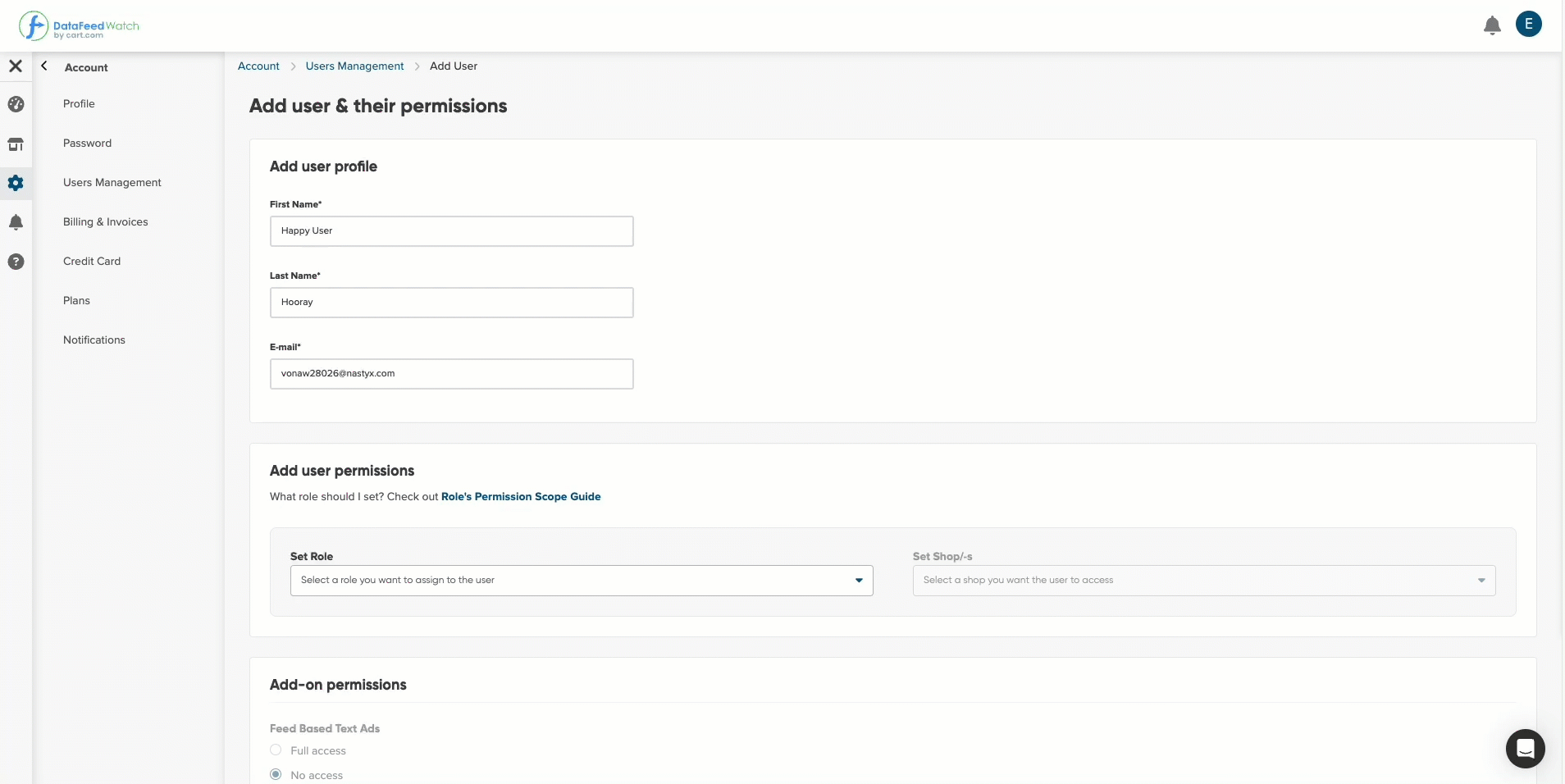Click the DataFeedWatch logo
The image size is (1565, 784).
(x=79, y=26)
